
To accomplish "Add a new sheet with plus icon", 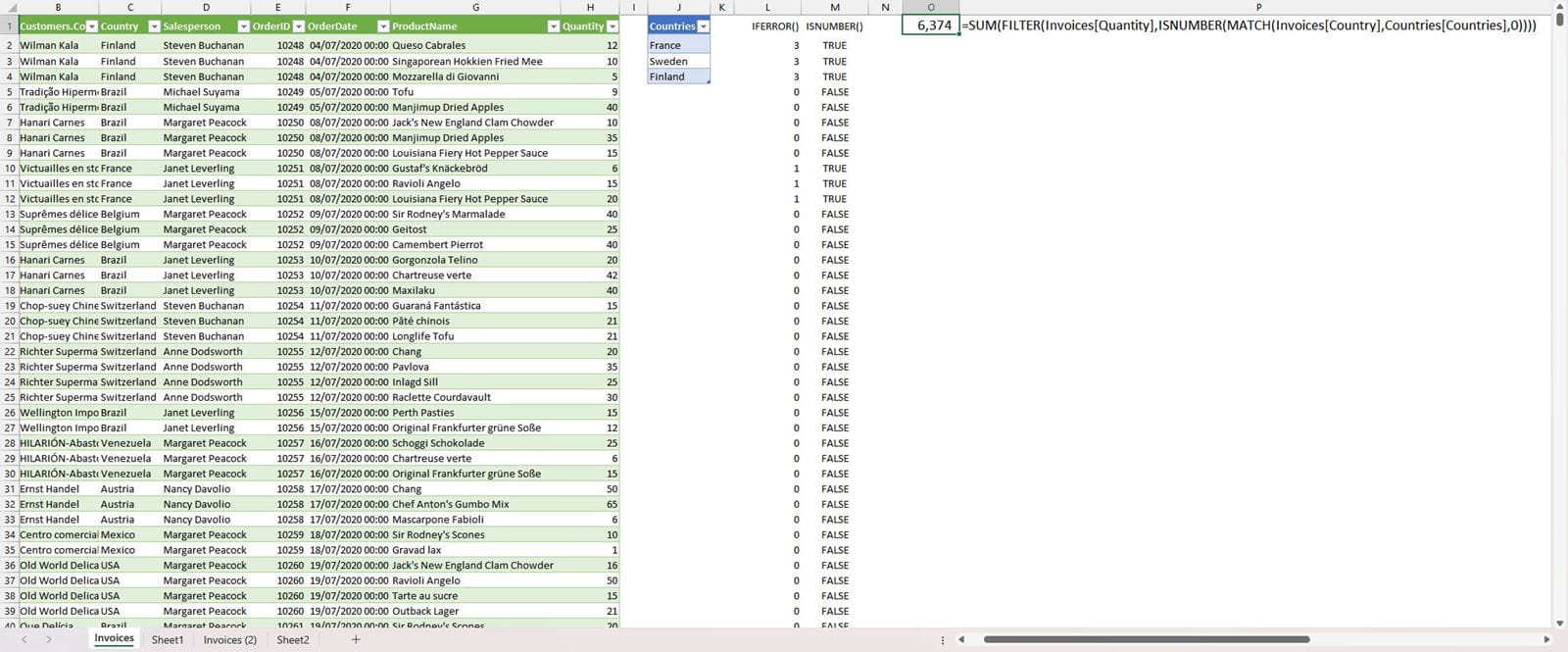I will 356,639.
